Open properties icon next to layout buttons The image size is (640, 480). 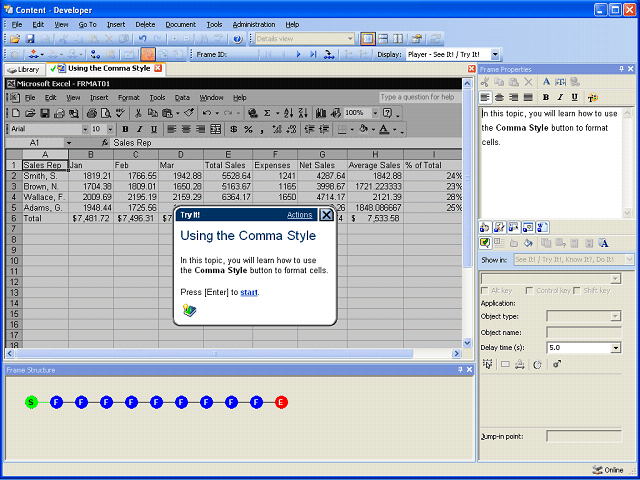pyautogui.click(x=417, y=39)
